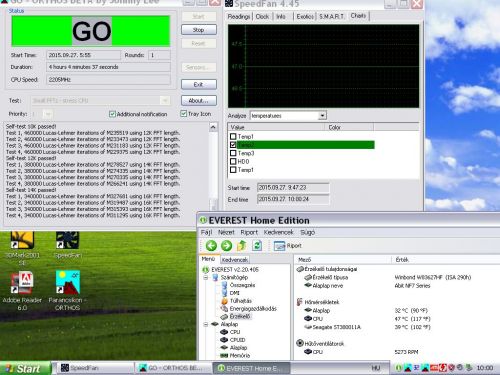Open the 3DMark2001 SE desktop shortcut

[22, 248]
